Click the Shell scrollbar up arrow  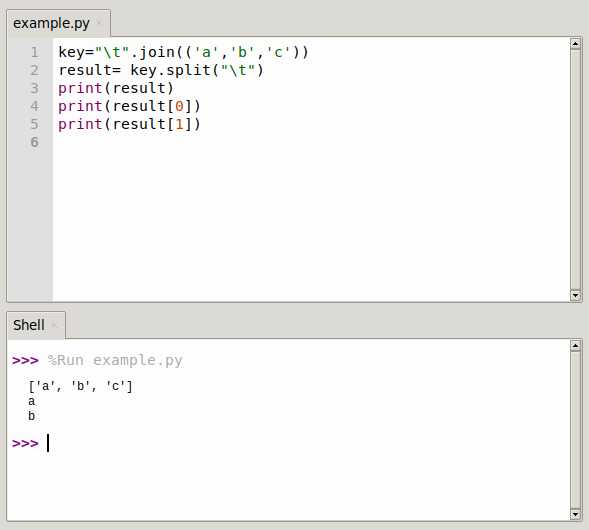click(x=575, y=345)
